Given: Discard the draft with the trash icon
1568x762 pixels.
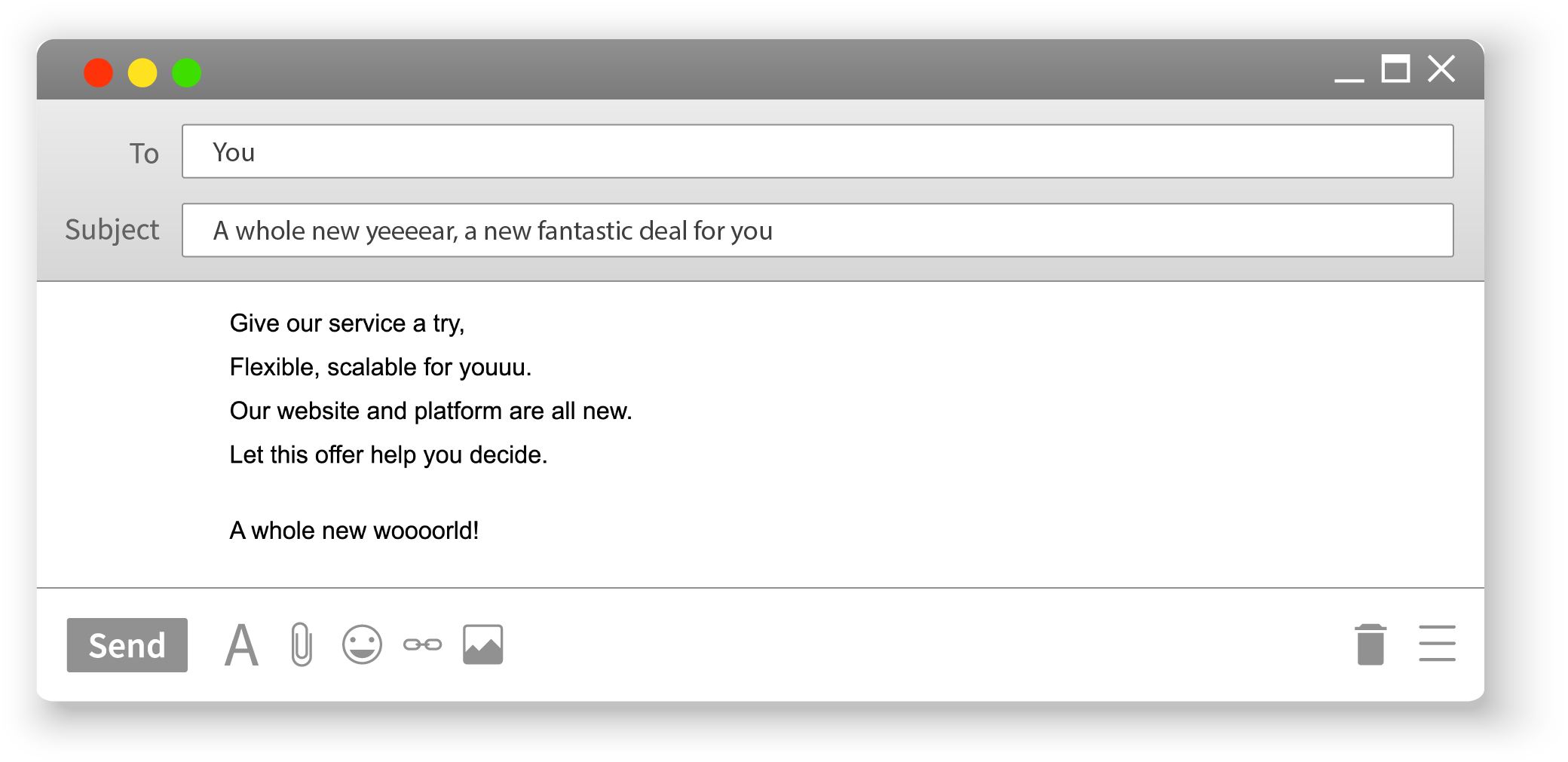Looking at the screenshot, I should pyautogui.click(x=1370, y=644).
